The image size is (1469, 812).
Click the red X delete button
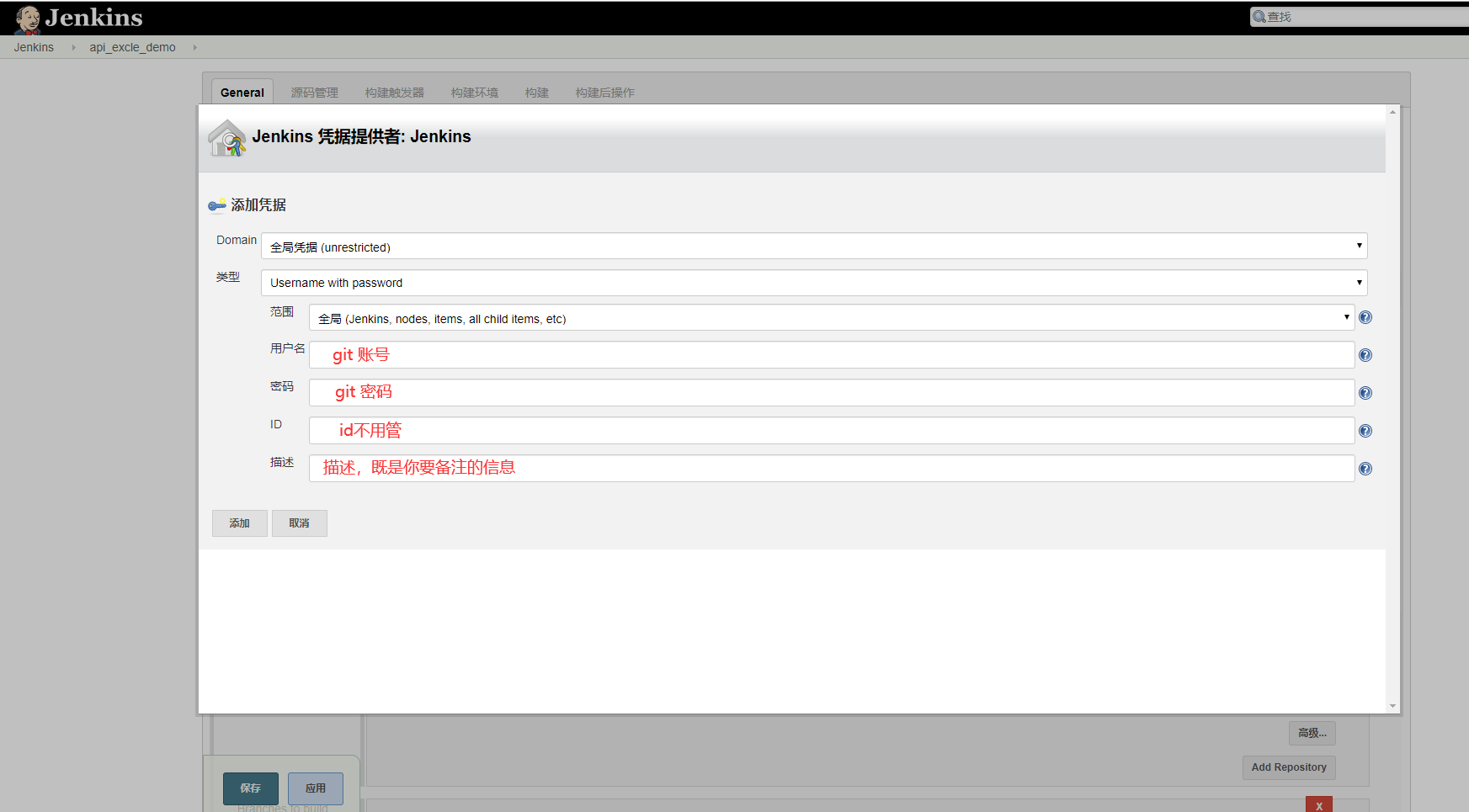1319,805
